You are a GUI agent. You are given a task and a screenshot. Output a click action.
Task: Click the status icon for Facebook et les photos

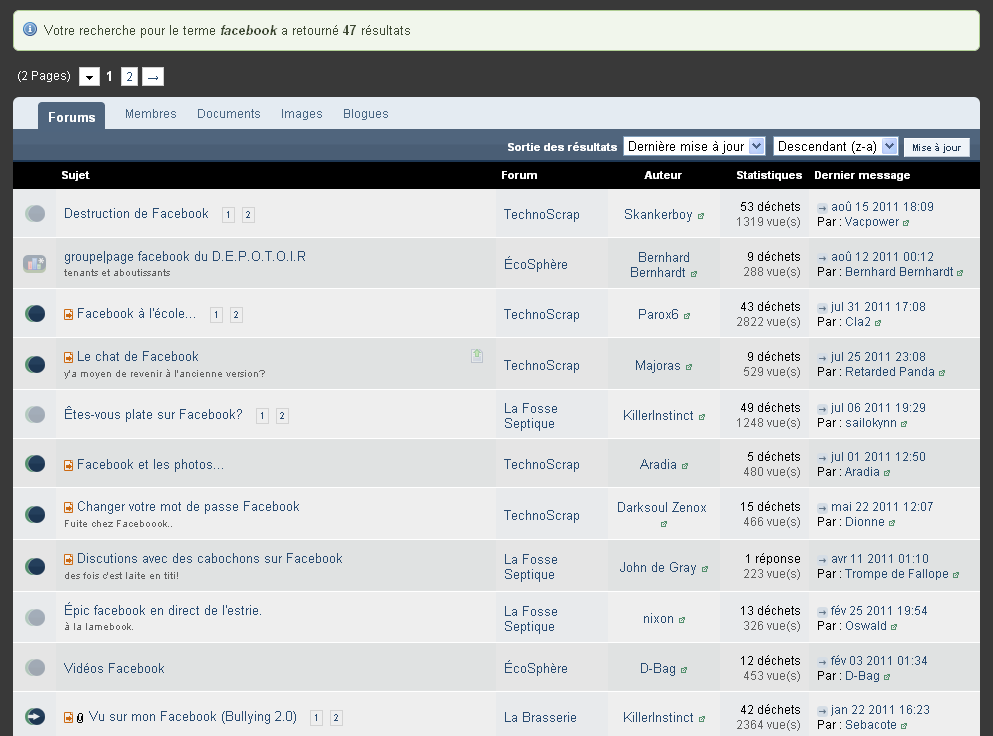(35, 464)
